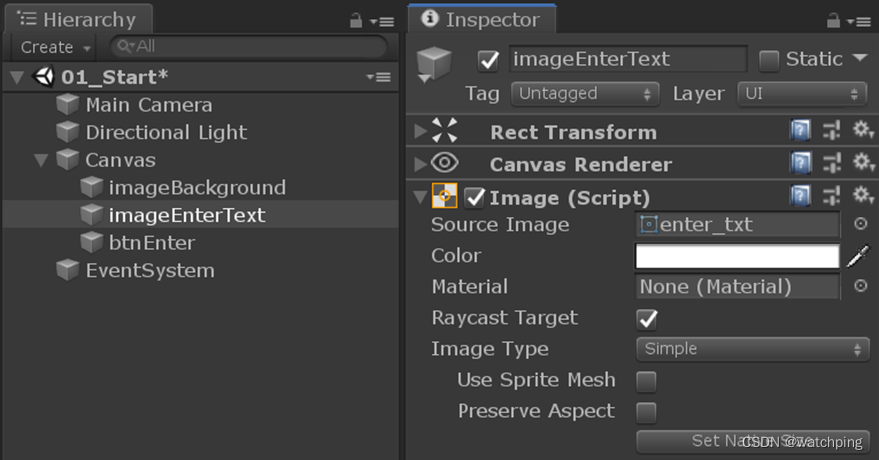The height and width of the screenshot is (460, 879).
Task: Enable the Preserve Aspect checkbox
Action: (x=646, y=413)
